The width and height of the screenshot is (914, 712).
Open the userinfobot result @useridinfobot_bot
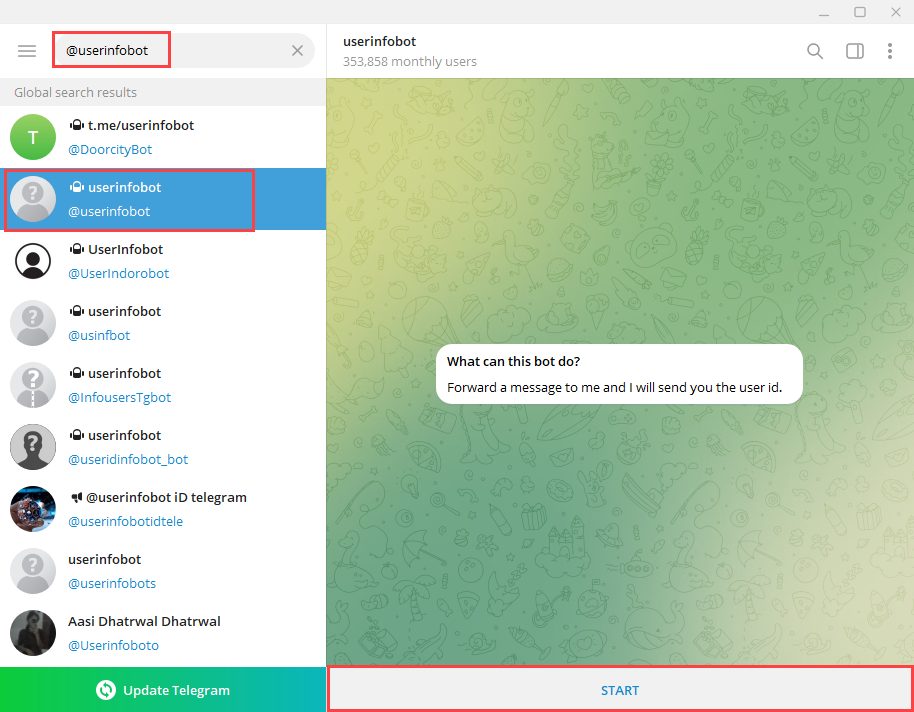pyautogui.click(x=163, y=447)
